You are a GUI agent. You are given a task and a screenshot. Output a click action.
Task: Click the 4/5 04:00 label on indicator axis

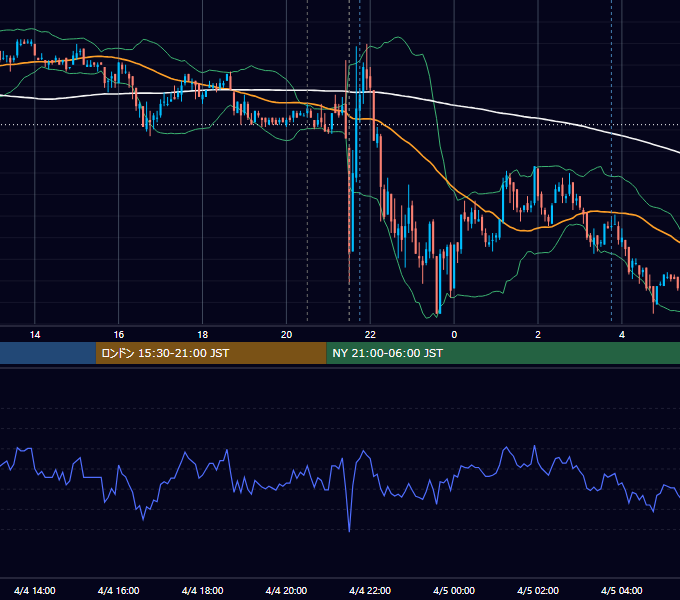coord(621,590)
